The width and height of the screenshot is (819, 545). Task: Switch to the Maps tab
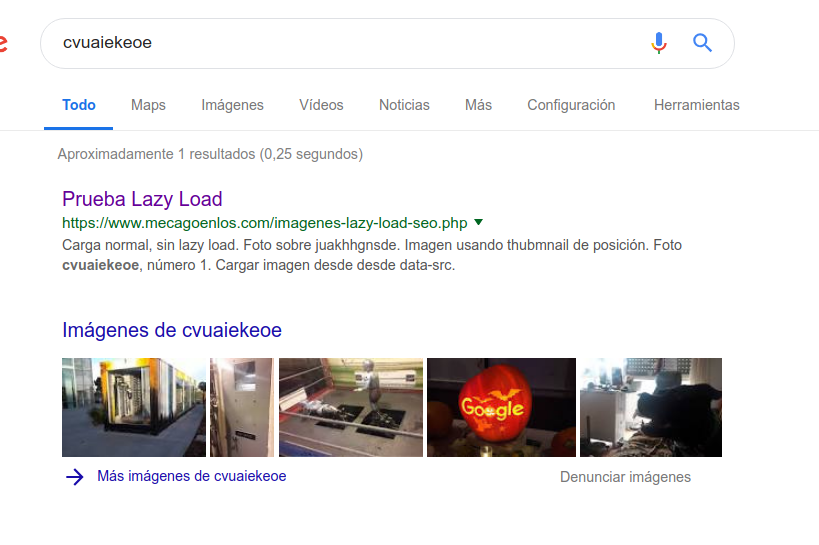coord(148,105)
